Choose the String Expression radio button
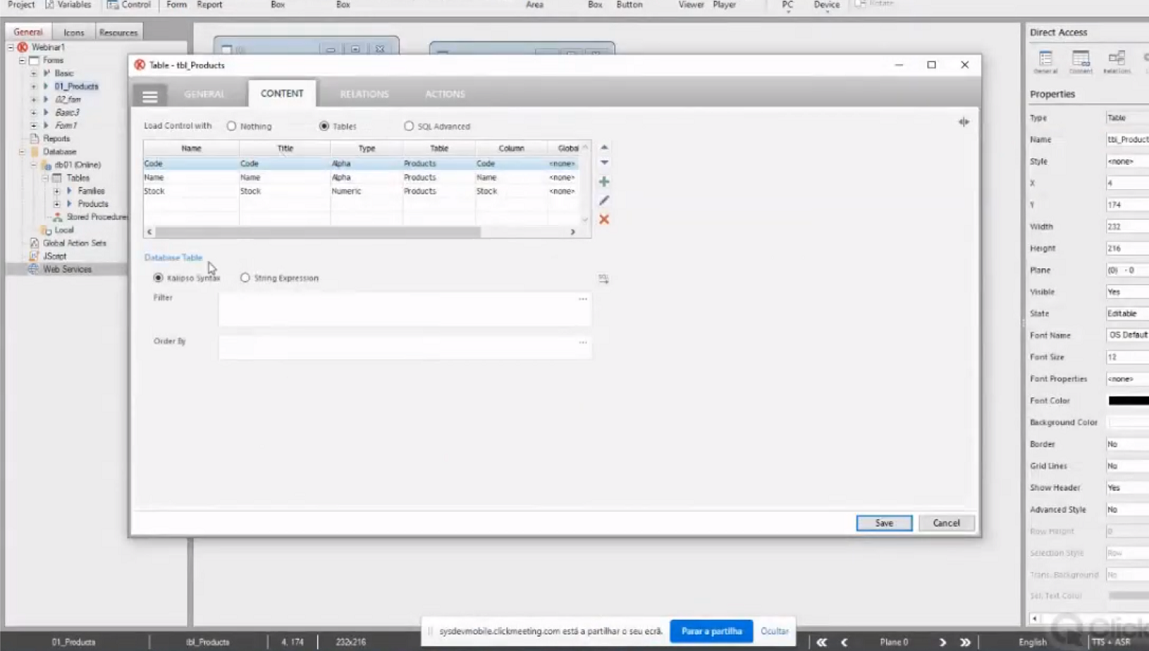 click(x=245, y=278)
